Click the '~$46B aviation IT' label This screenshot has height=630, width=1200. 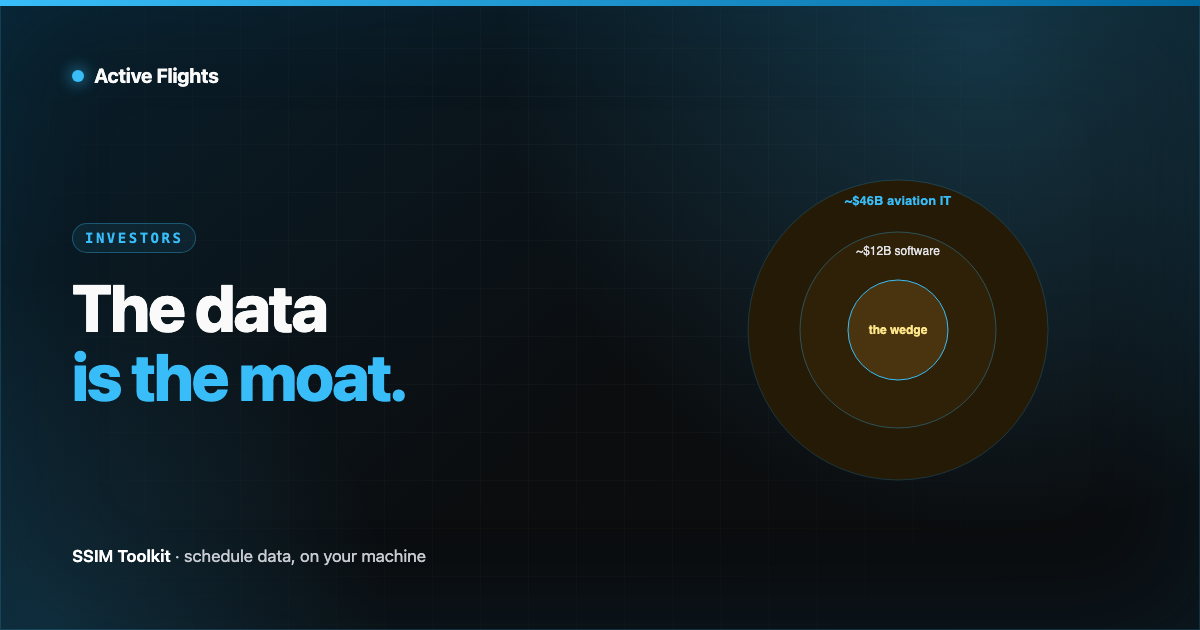coord(897,201)
